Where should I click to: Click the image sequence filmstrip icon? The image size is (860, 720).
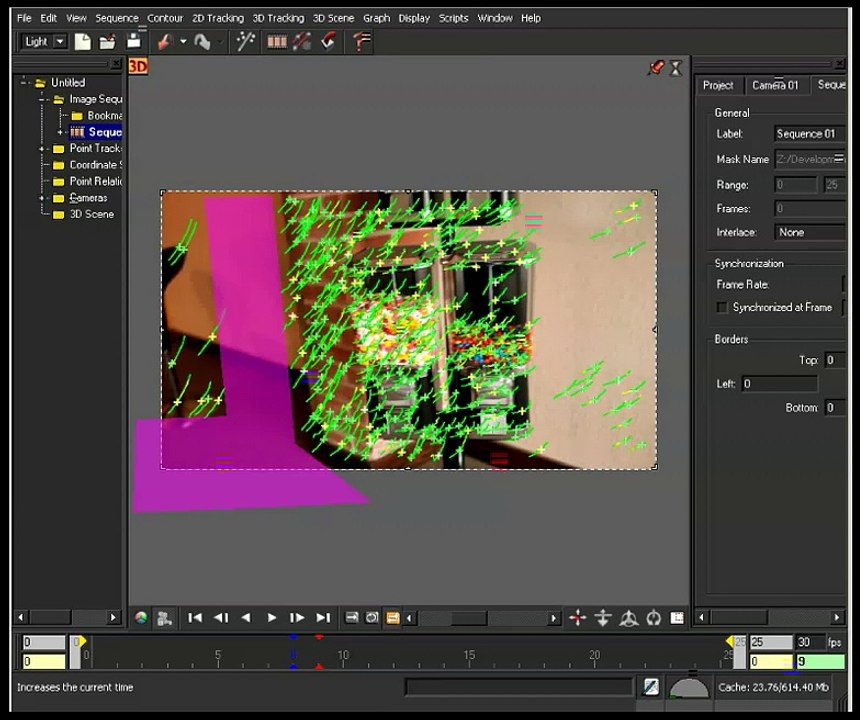pos(277,42)
